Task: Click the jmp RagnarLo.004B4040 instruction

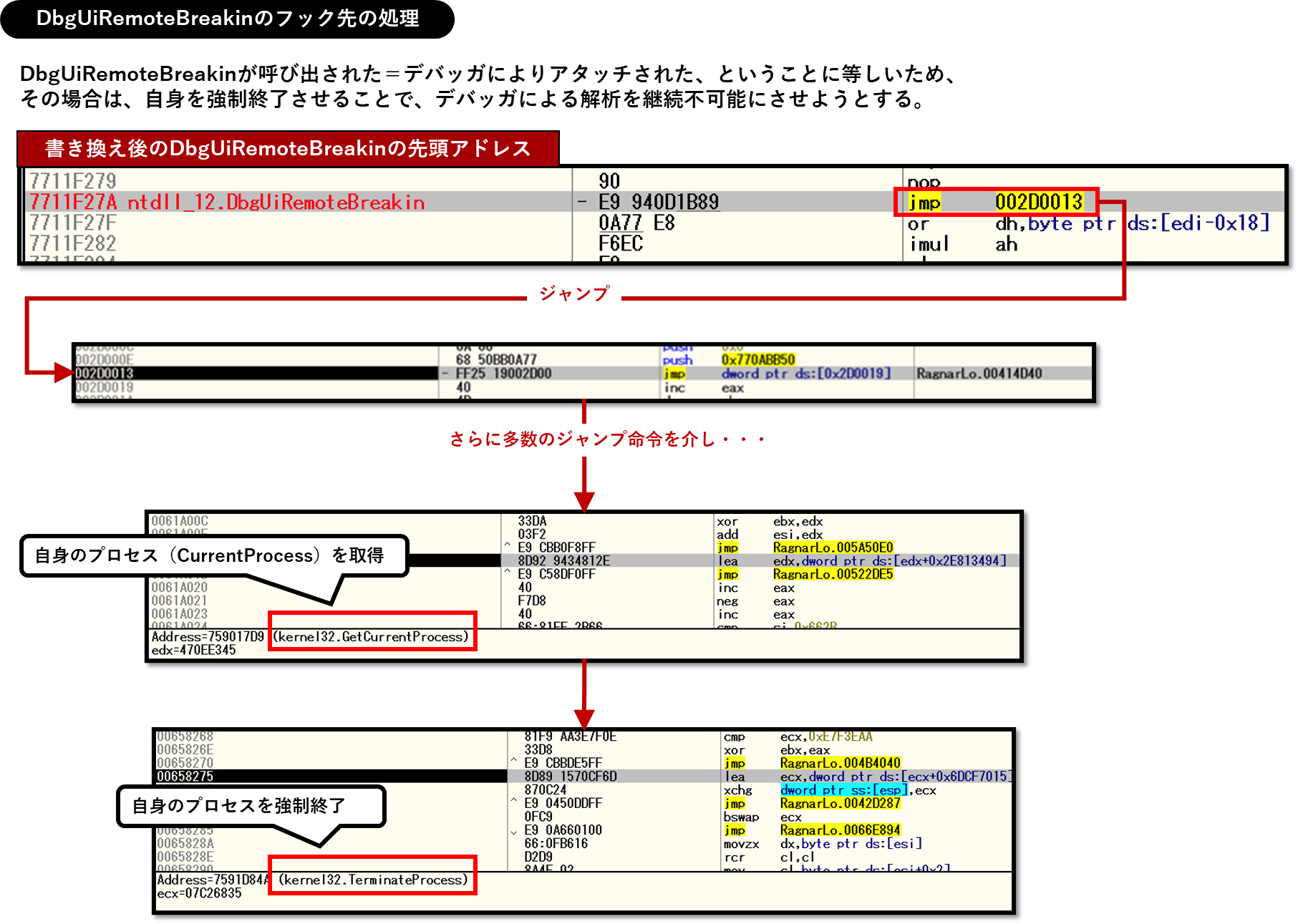Action: coord(813,763)
